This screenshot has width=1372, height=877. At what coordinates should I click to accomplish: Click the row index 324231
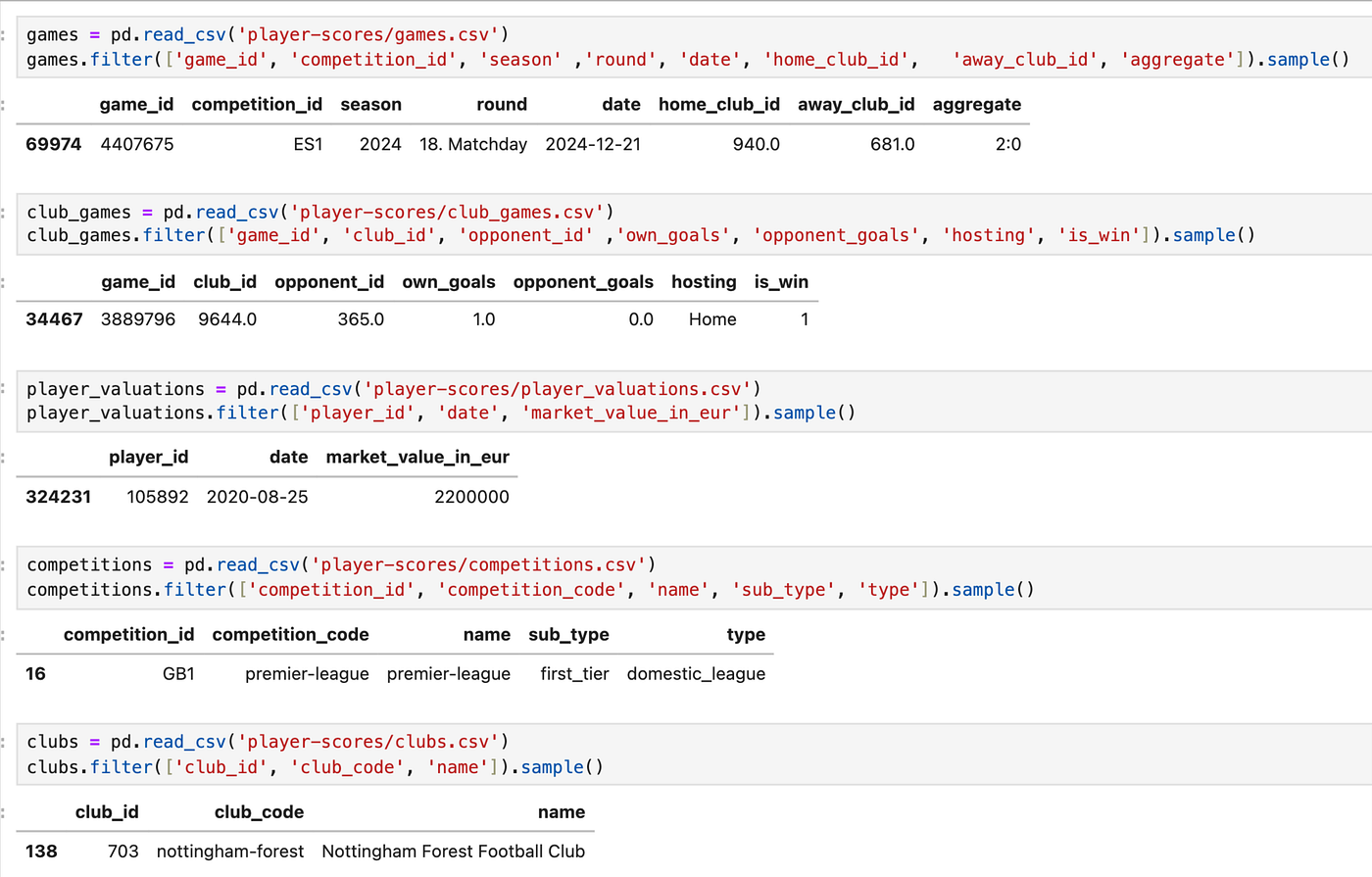[59, 497]
